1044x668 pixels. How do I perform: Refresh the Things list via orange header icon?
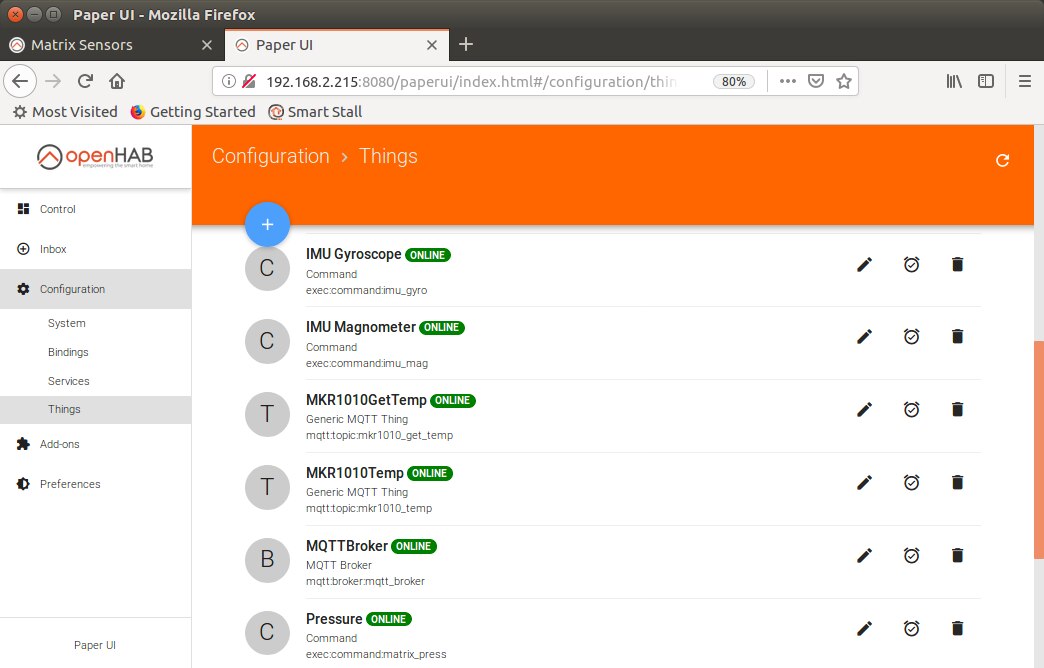(x=1002, y=161)
